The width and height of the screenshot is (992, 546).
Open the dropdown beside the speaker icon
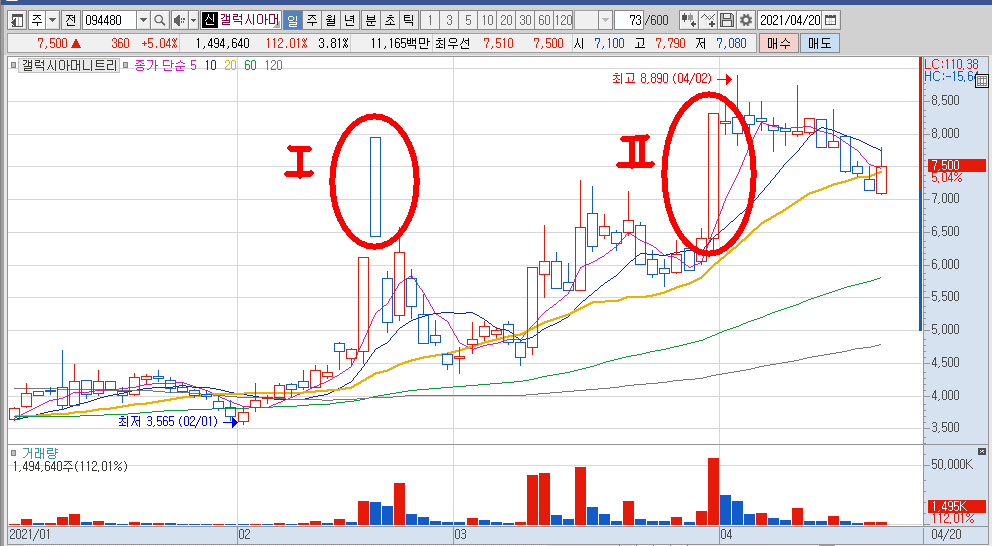click(192, 20)
